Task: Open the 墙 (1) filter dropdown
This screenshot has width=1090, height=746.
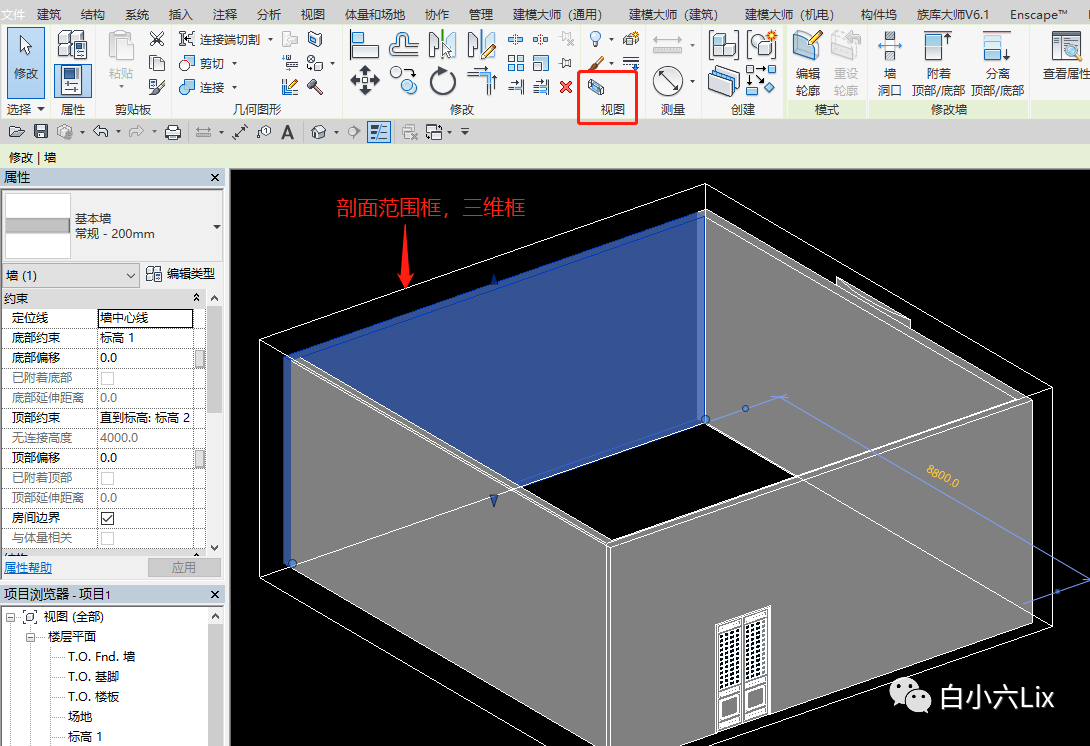Action: (71, 275)
